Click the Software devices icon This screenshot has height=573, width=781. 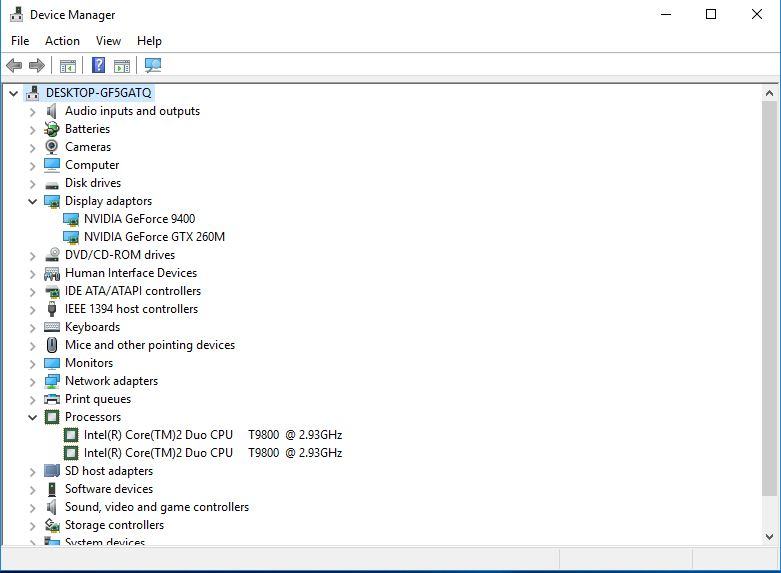point(52,489)
